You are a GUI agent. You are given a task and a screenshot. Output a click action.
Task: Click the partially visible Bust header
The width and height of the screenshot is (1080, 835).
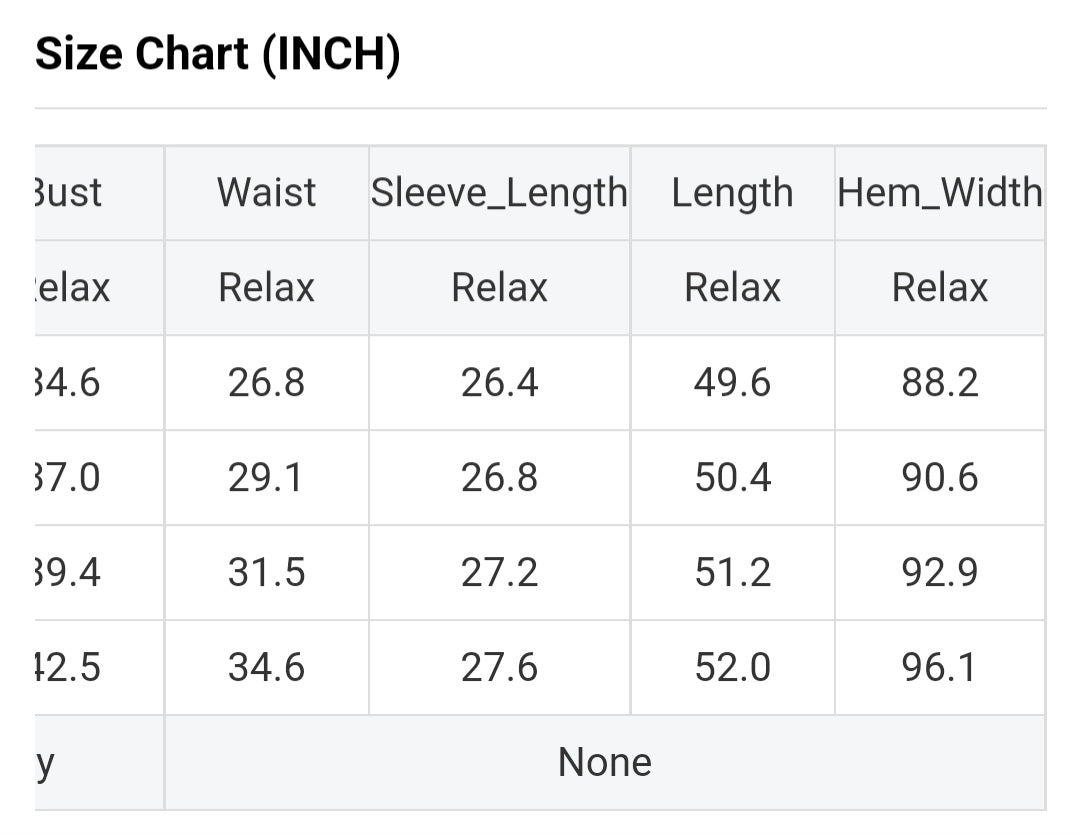68,192
